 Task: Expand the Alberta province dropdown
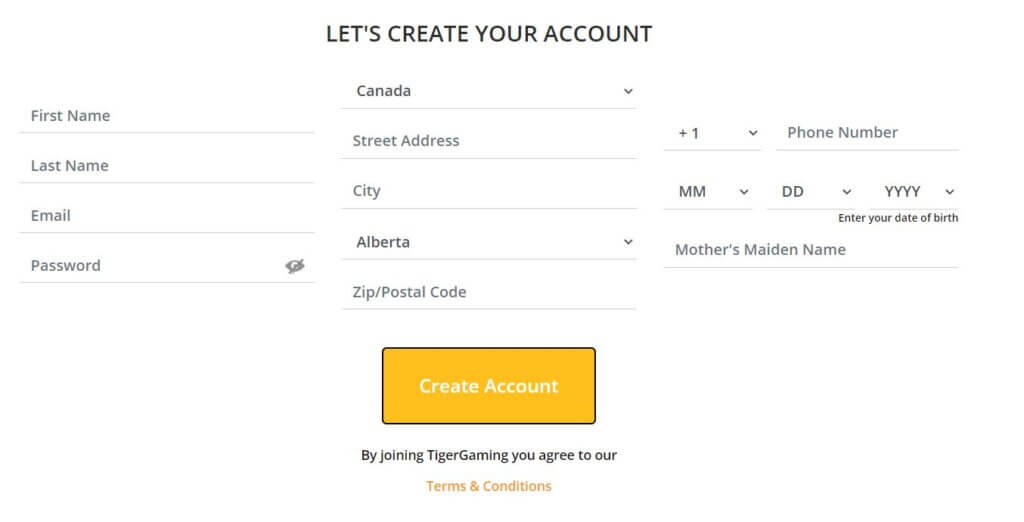[488, 242]
